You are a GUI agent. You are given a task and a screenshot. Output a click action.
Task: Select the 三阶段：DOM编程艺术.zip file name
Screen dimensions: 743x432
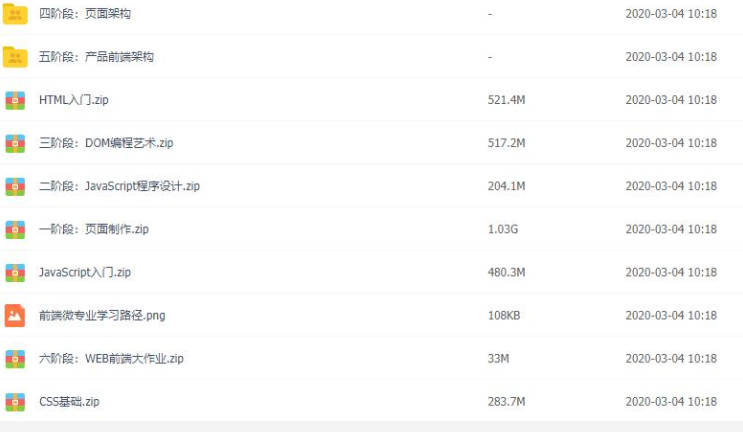pos(106,143)
